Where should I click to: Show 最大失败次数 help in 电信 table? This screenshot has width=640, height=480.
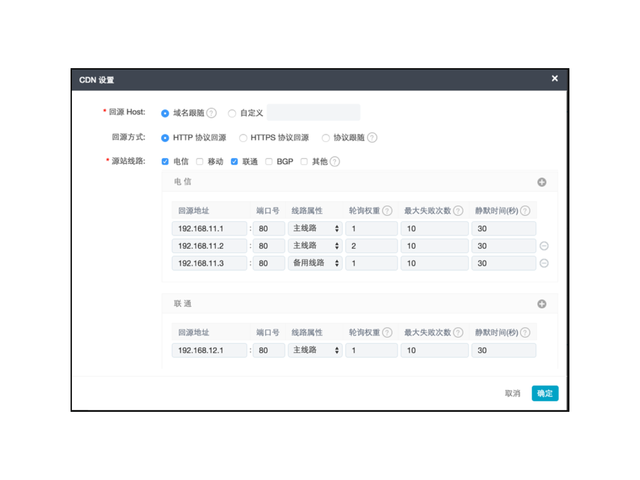[x=458, y=211]
